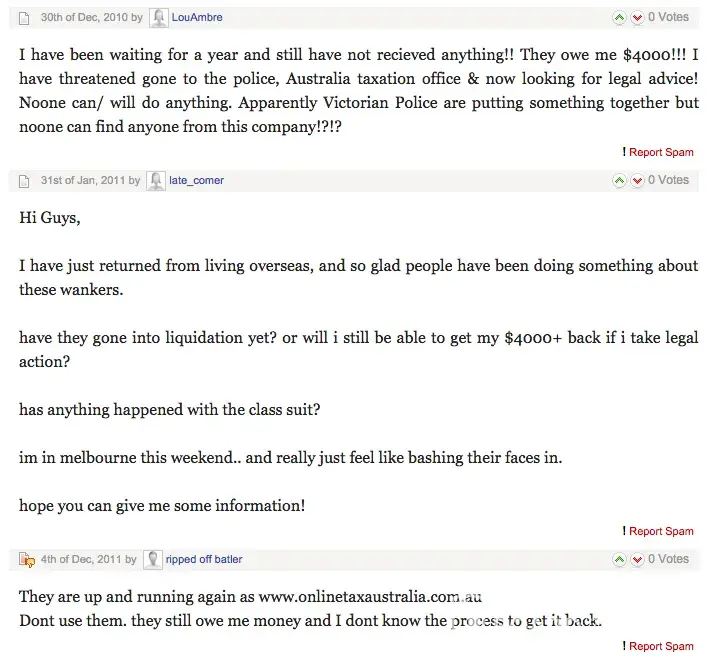Open ripped off batler's profile link
The image size is (712, 658).
(x=204, y=560)
